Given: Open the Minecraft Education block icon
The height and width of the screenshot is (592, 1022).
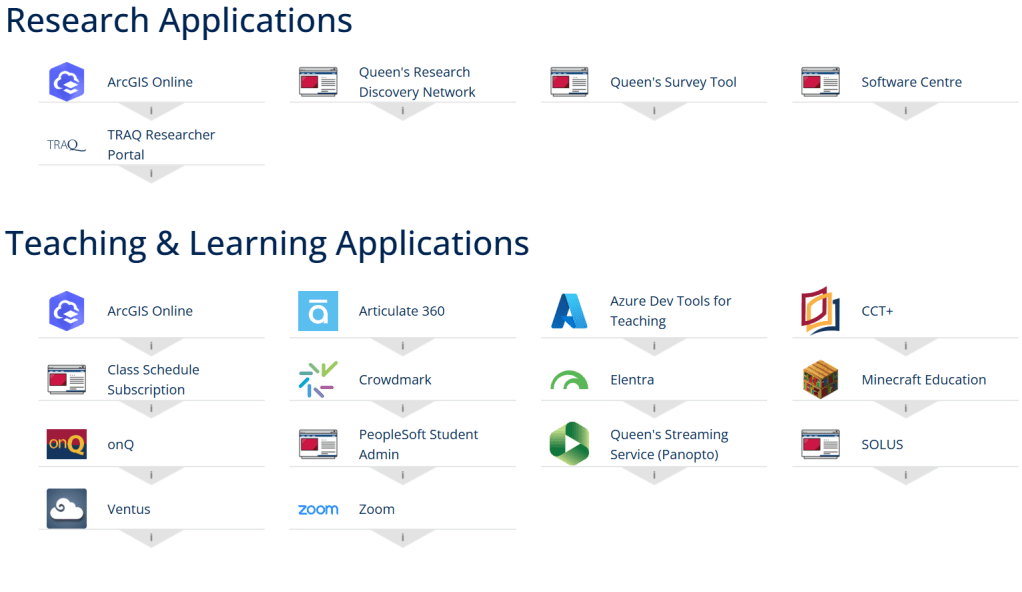Looking at the screenshot, I should [820, 380].
